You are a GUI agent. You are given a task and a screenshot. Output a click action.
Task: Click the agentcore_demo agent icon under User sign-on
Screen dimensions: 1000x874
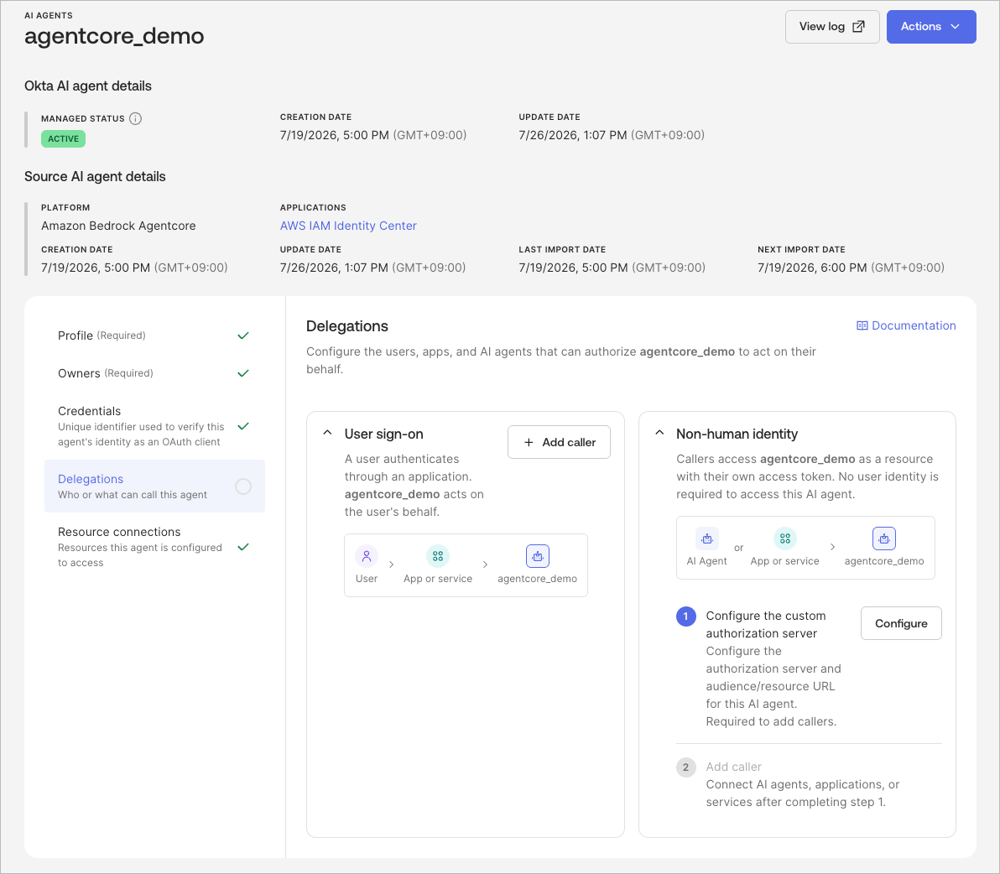point(538,556)
